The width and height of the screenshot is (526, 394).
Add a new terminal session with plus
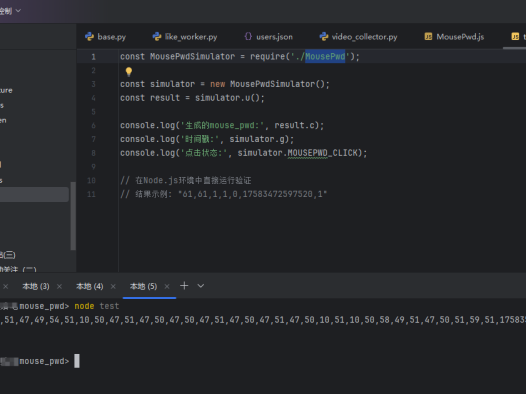pos(184,286)
